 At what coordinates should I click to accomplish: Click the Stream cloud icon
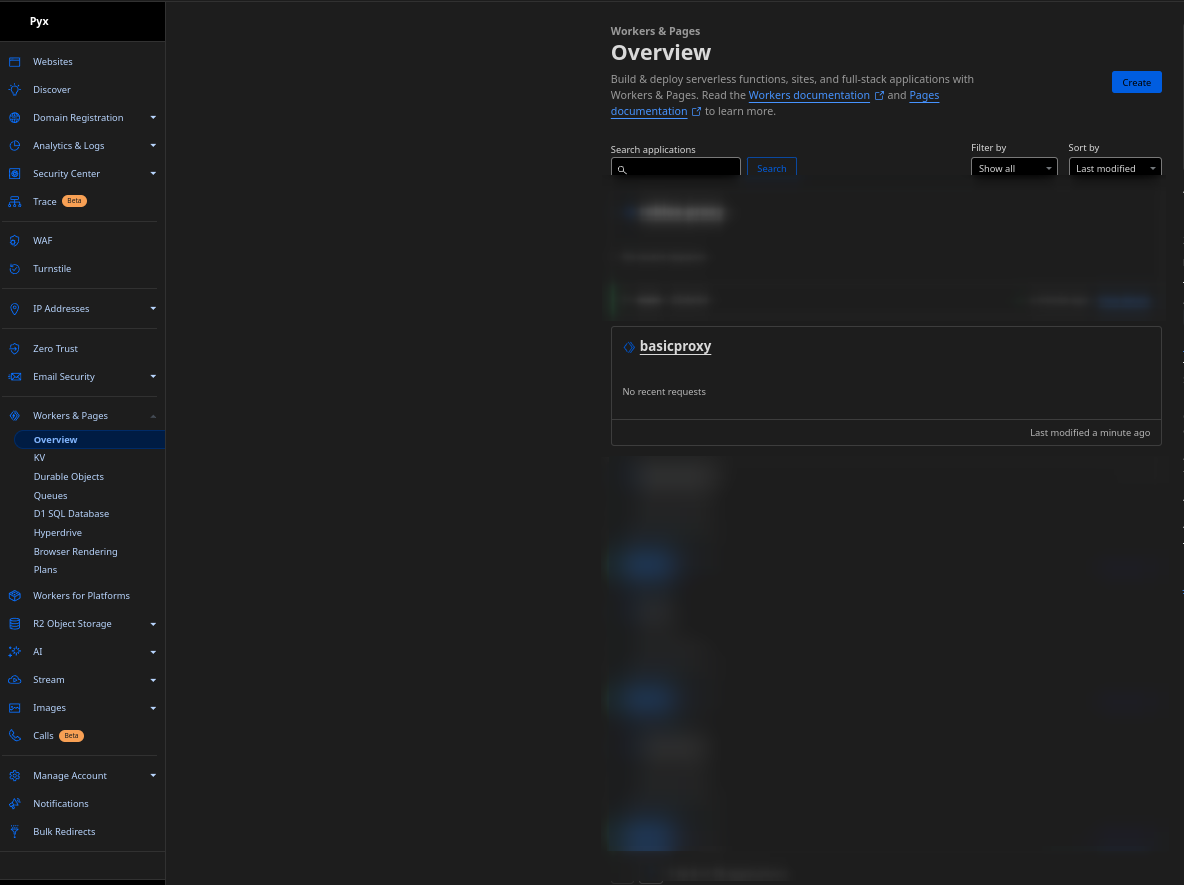(14, 680)
